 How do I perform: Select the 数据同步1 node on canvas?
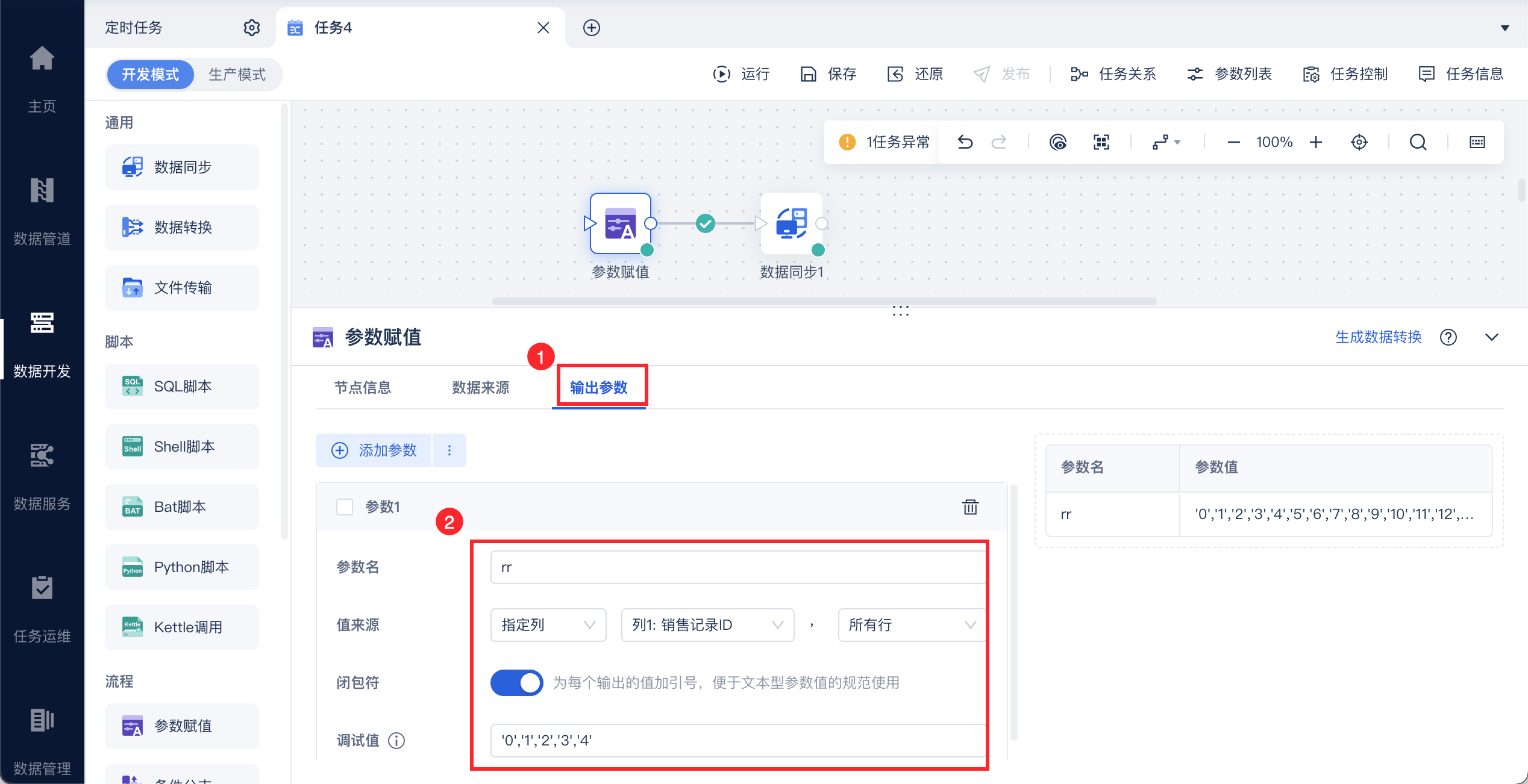point(791,224)
